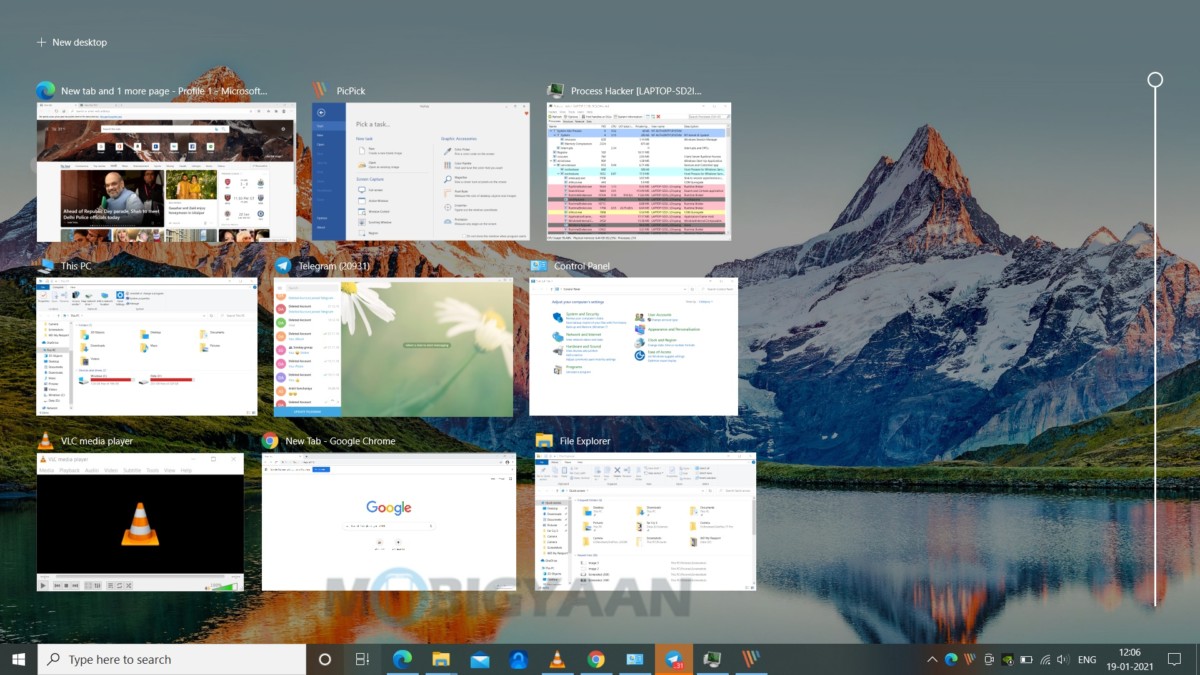
Task: Open the Media menu in VLC thumbnail
Action: click(46, 469)
